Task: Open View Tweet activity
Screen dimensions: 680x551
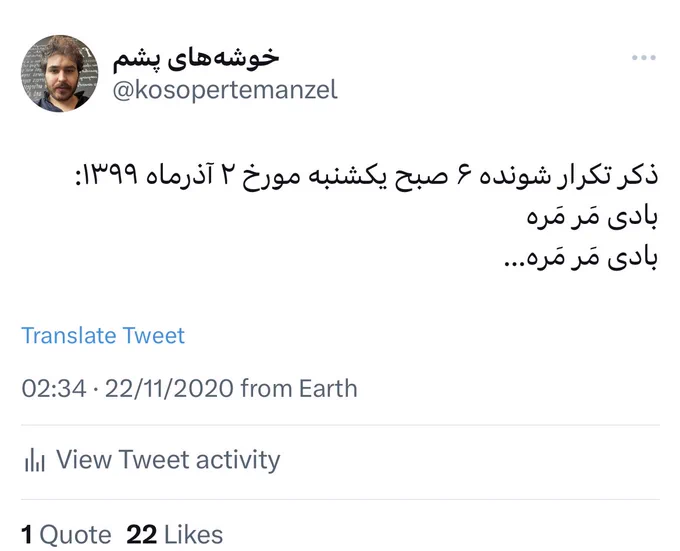Action: pos(152,460)
